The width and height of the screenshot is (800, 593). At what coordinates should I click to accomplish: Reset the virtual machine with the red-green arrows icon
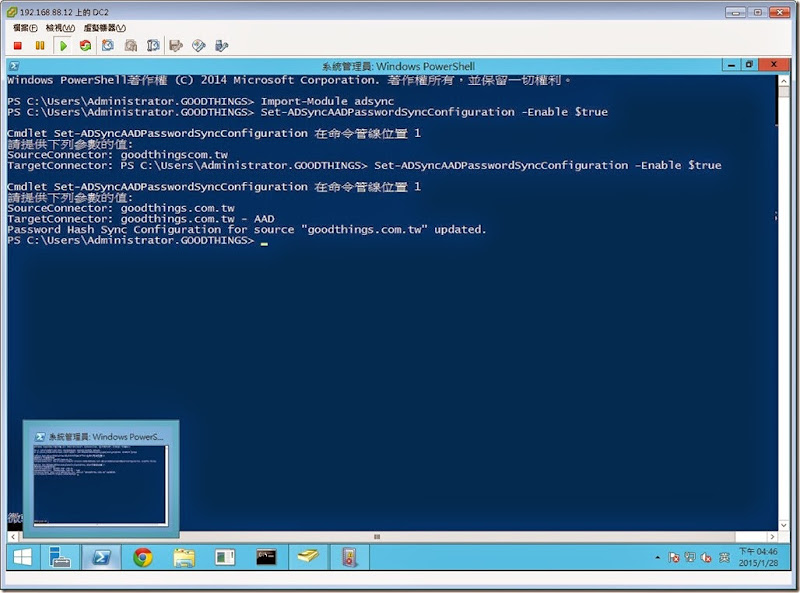click(x=85, y=46)
